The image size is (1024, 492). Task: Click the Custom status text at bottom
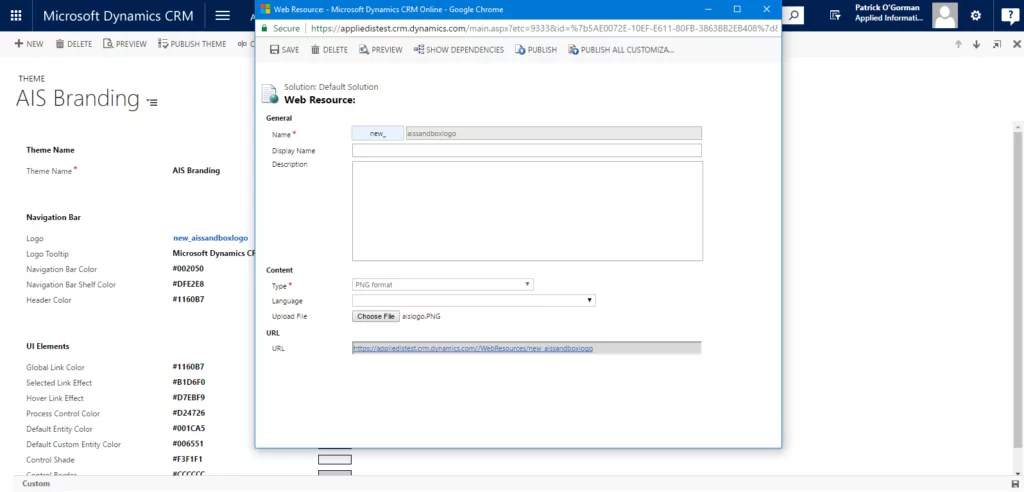(36, 484)
